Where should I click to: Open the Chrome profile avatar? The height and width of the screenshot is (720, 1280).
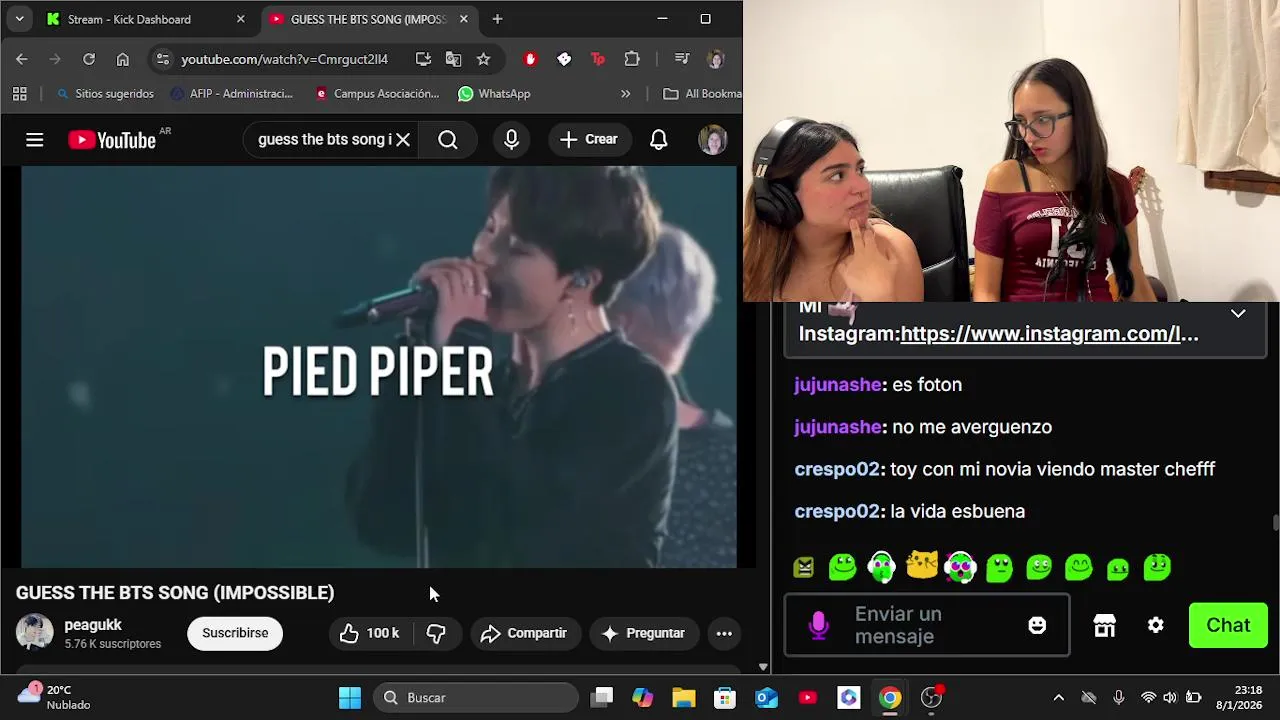tap(715, 59)
